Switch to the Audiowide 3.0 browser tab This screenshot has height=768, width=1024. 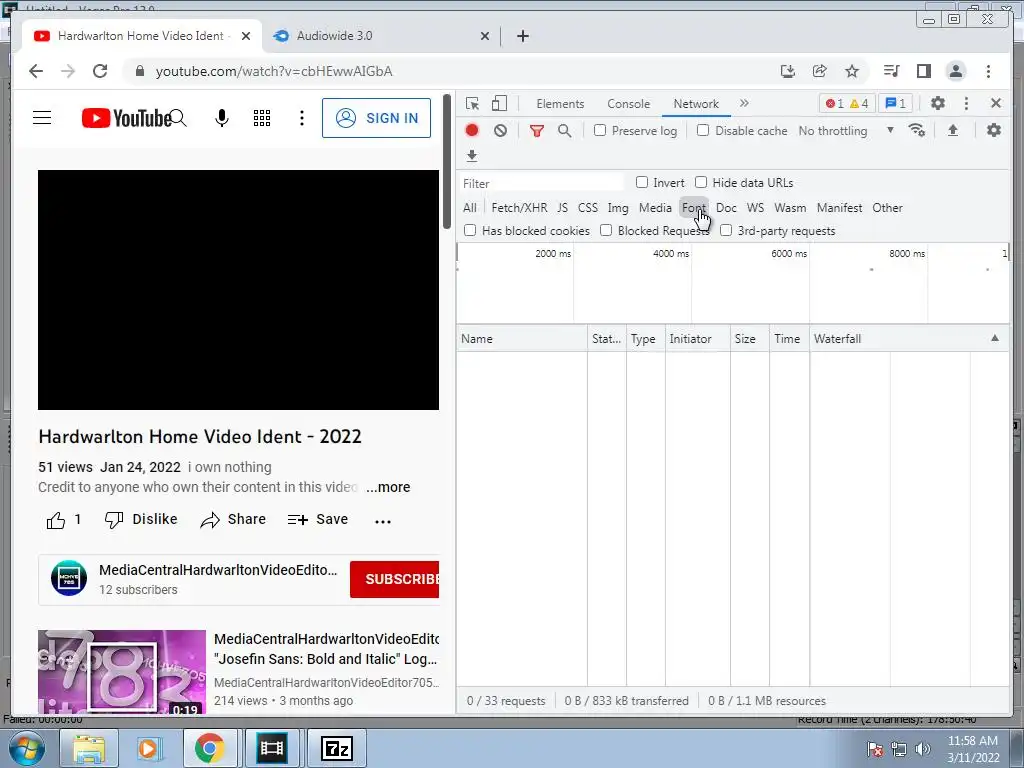tap(382, 36)
